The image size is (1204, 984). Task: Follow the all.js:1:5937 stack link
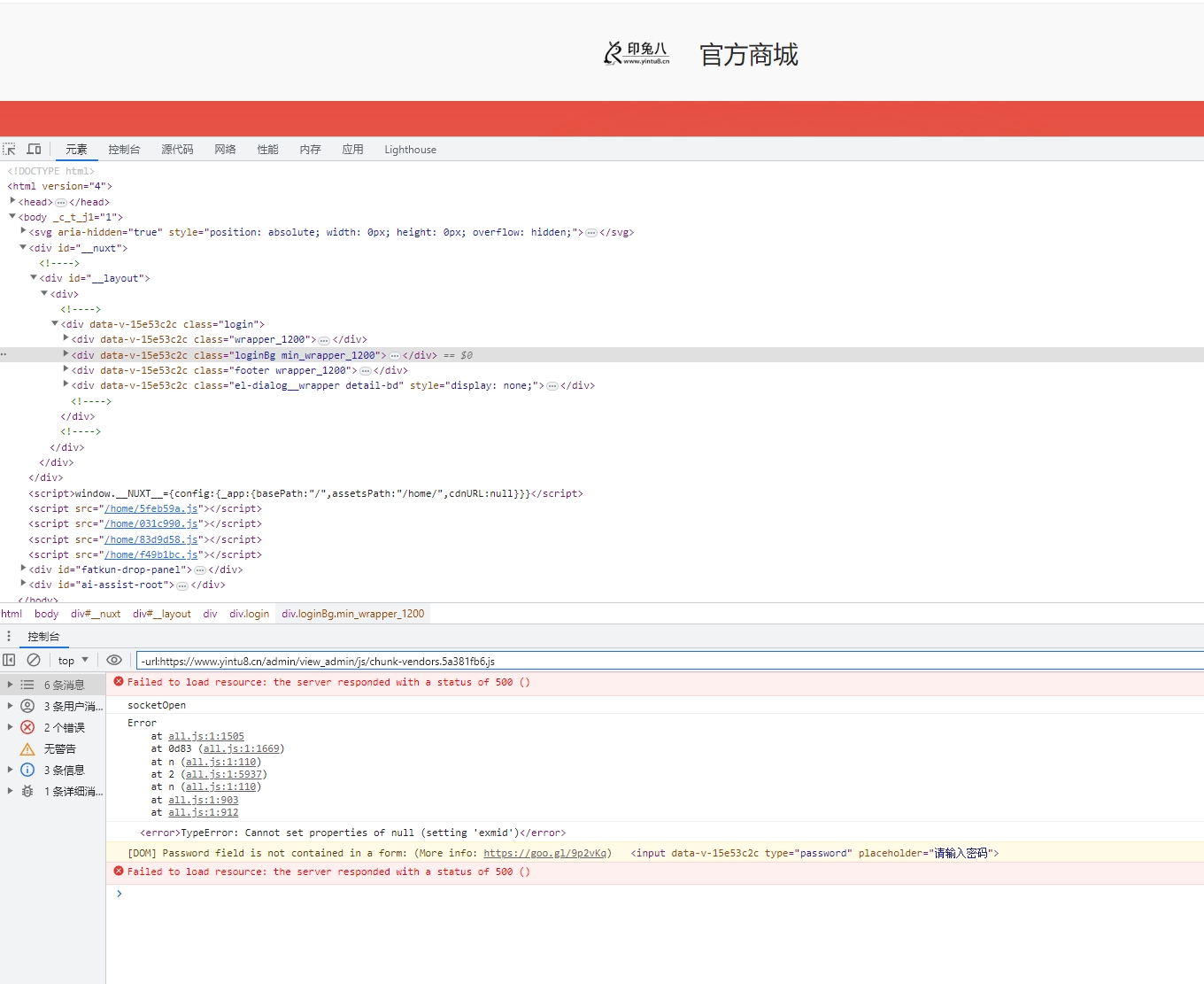tap(224, 774)
